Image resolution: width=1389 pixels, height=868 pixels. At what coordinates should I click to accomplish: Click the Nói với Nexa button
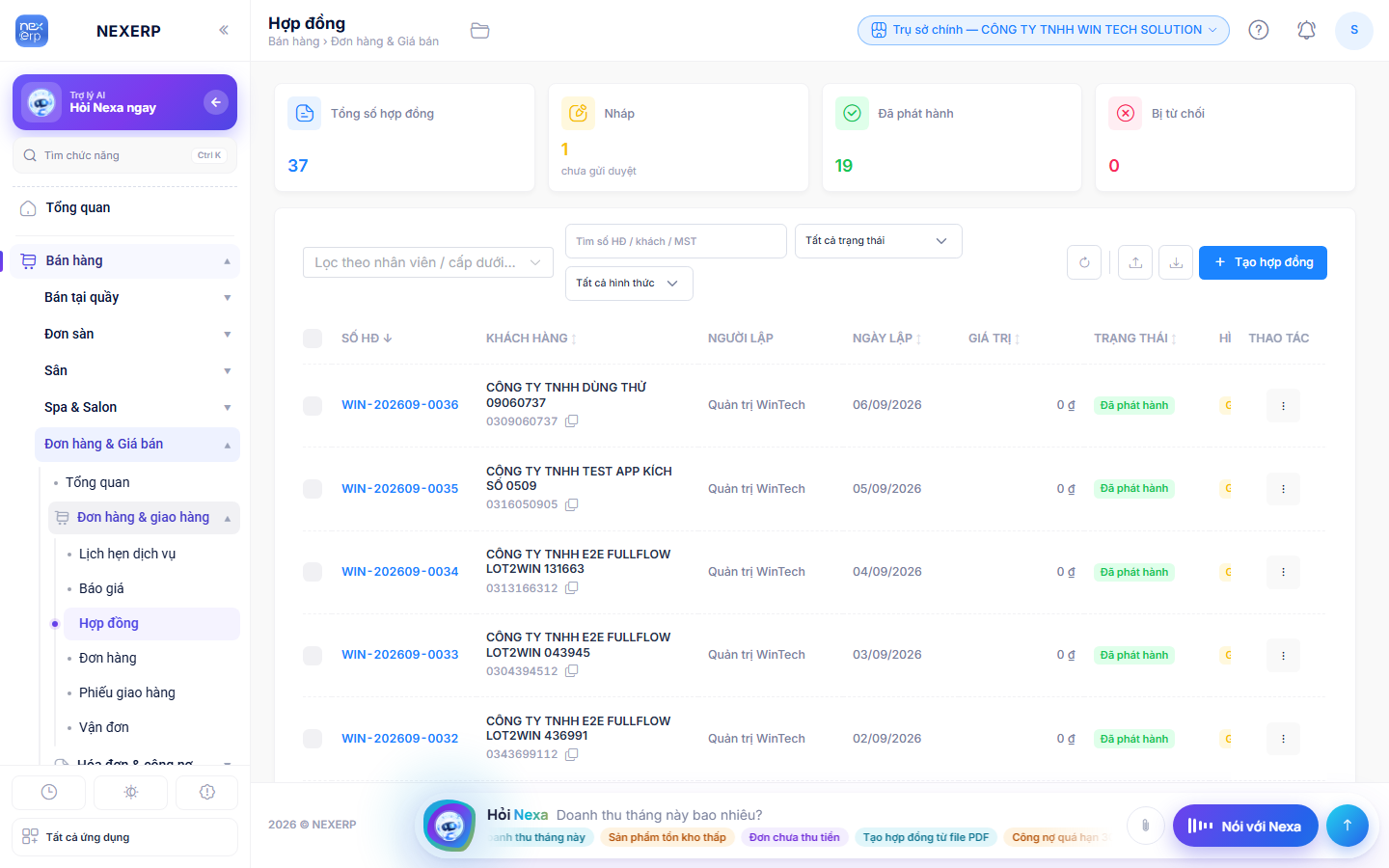tap(1245, 826)
